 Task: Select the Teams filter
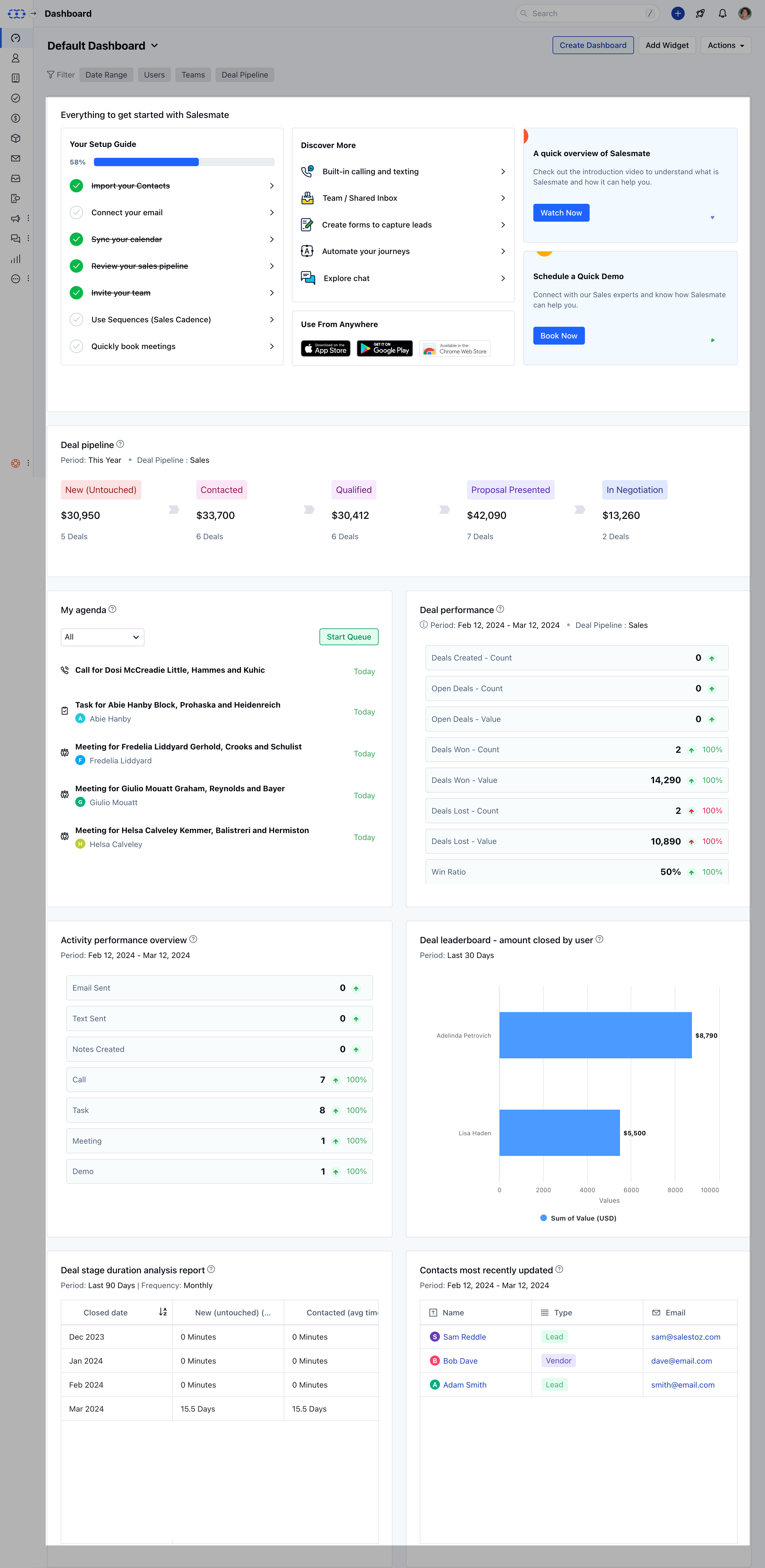(x=193, y=75)
